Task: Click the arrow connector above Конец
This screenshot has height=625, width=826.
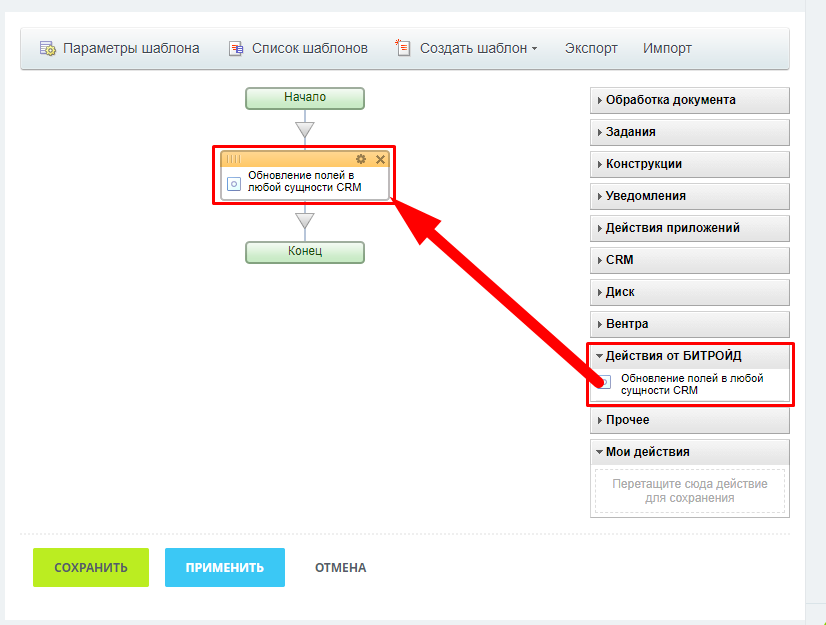Action: [305, 220]
